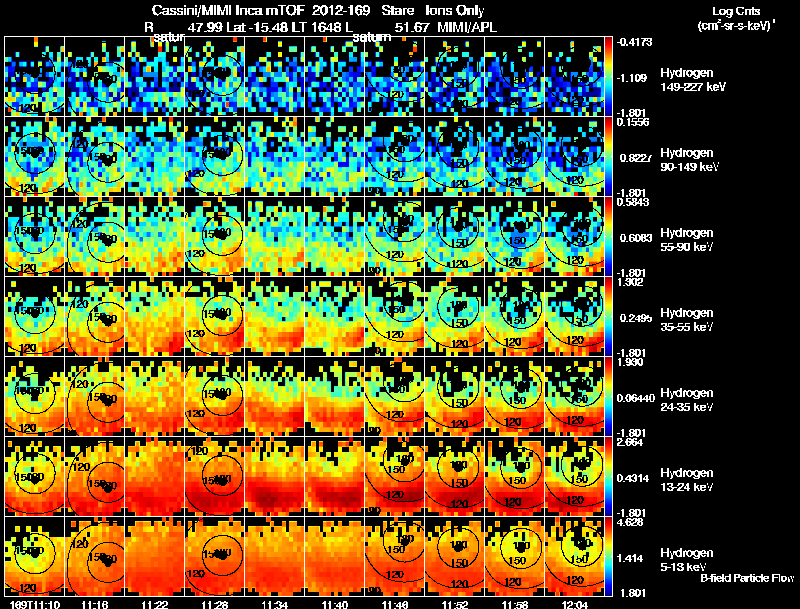The width and height of the screenshot is (800, 609).
Task: Click the title text 'Cassini/MIMI Inca mTOF 2012-169'
Action: pos(261,10)
